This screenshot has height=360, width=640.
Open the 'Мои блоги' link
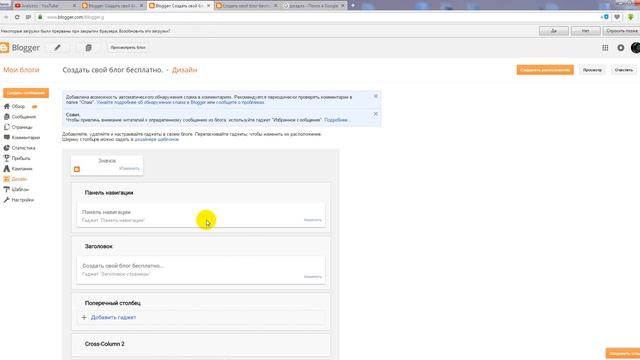21,70
